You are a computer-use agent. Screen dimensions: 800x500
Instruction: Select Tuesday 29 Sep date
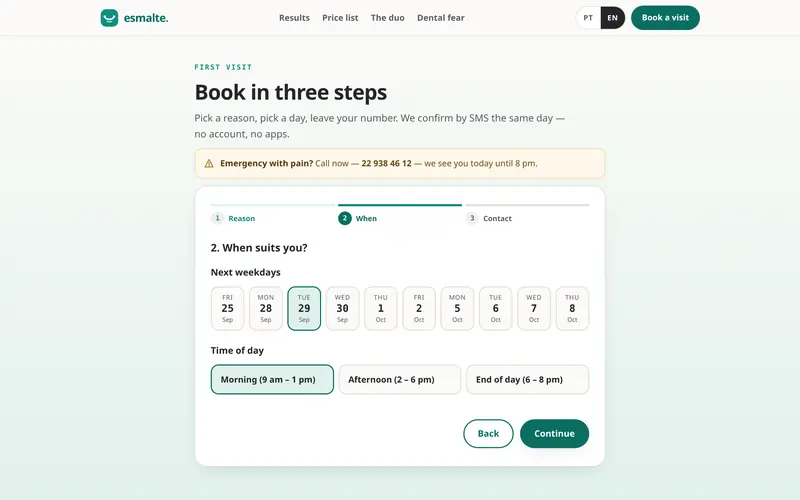(x=304, y=309)
